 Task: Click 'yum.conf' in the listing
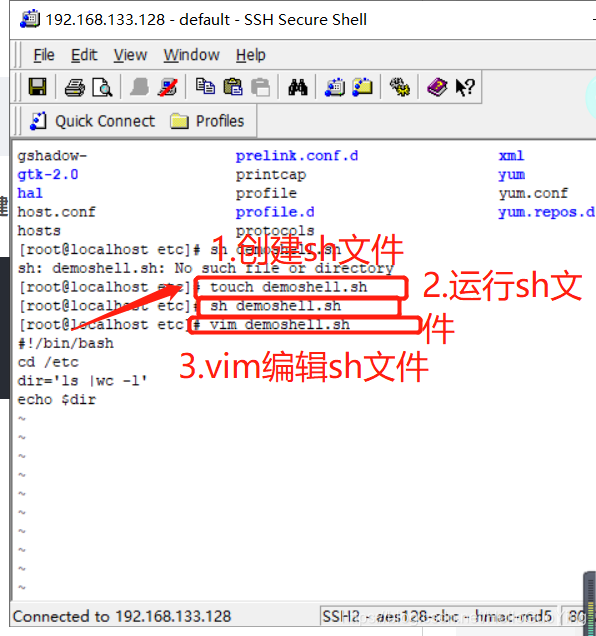tap(533, 193)
